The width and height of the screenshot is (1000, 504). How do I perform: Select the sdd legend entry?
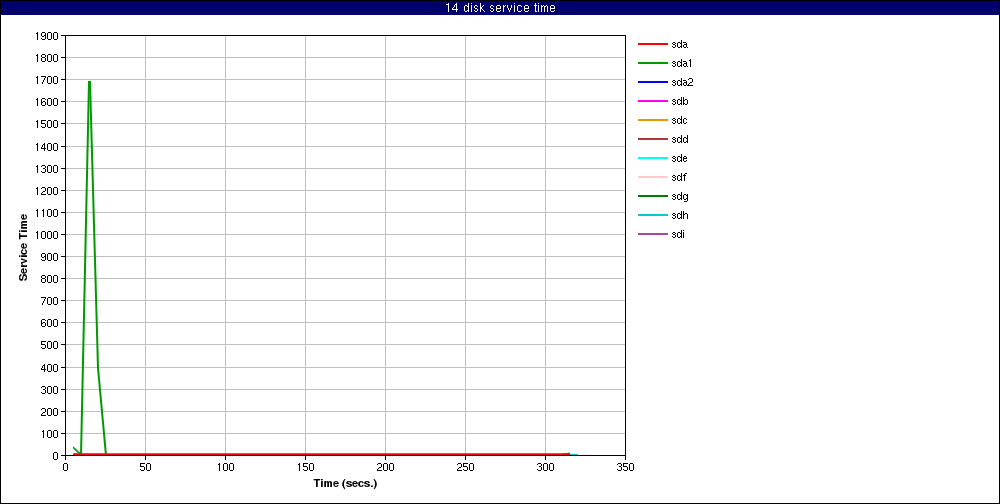pos(663,139)
